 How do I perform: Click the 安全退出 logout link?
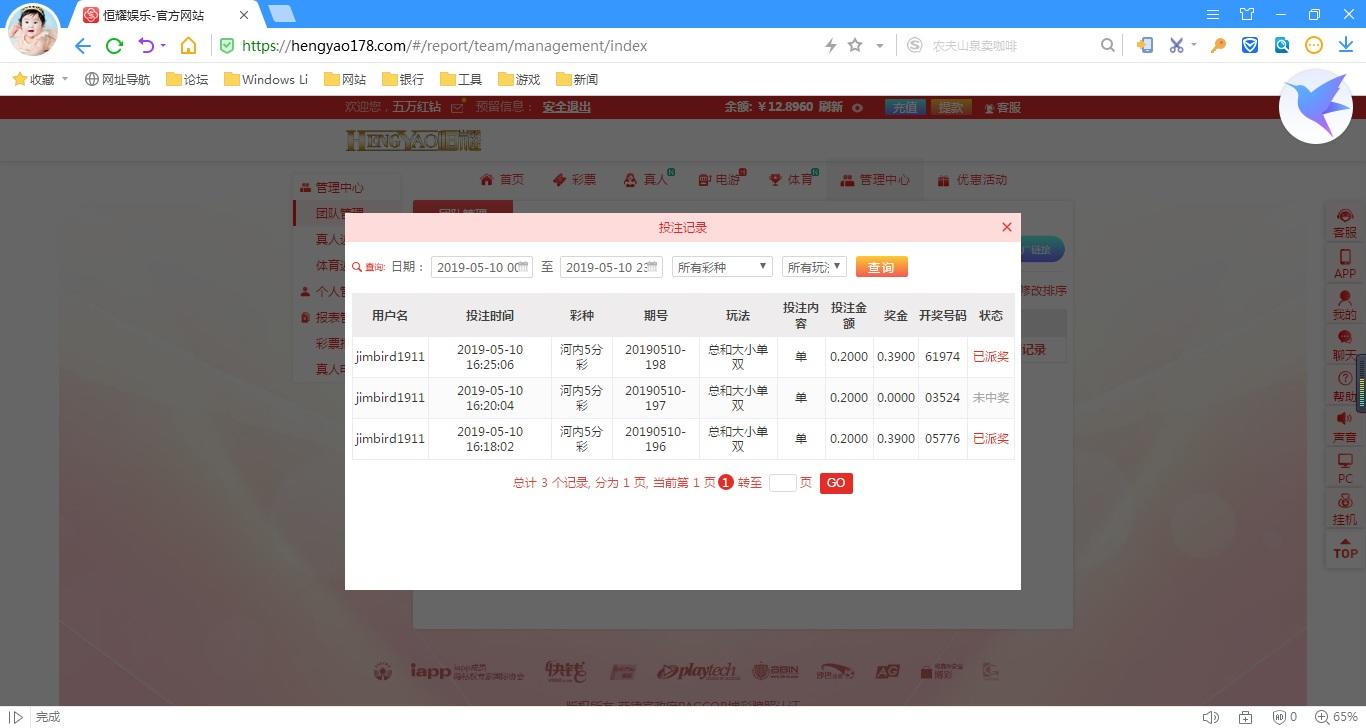point(566,107)
